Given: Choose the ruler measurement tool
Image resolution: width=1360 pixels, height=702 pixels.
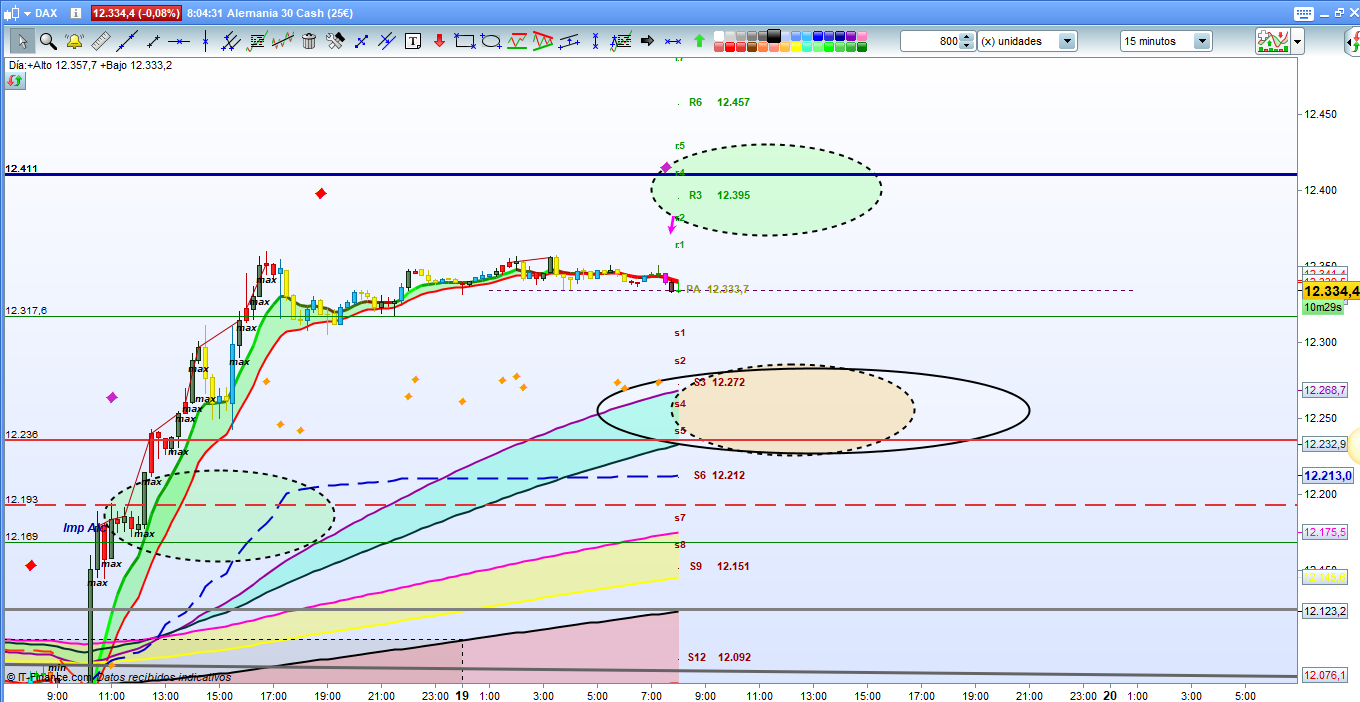Looking at the screenshot, I should point(100,41).
